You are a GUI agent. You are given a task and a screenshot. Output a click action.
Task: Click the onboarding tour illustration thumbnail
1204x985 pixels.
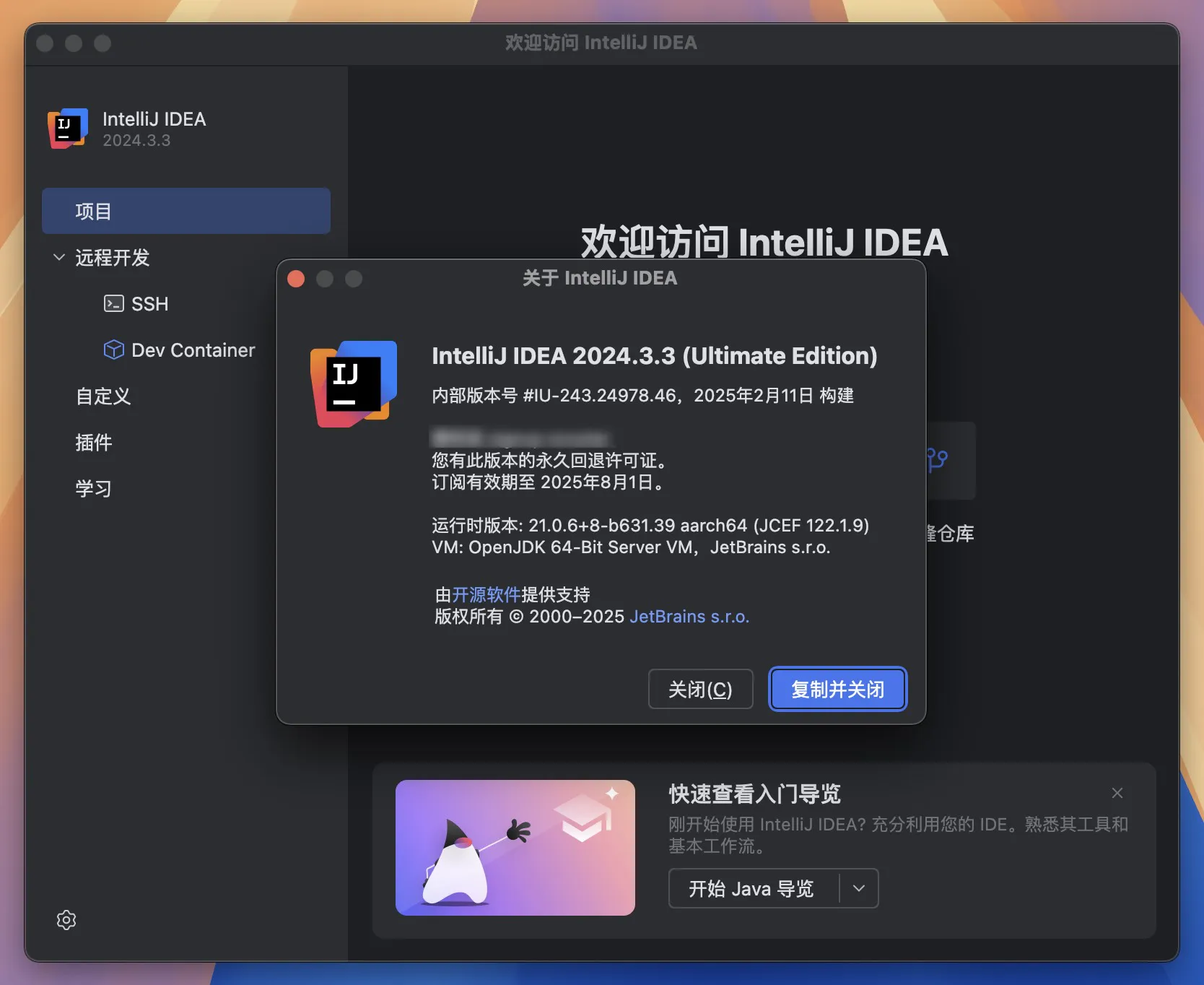pyautogui.click(x=515, y=847)
